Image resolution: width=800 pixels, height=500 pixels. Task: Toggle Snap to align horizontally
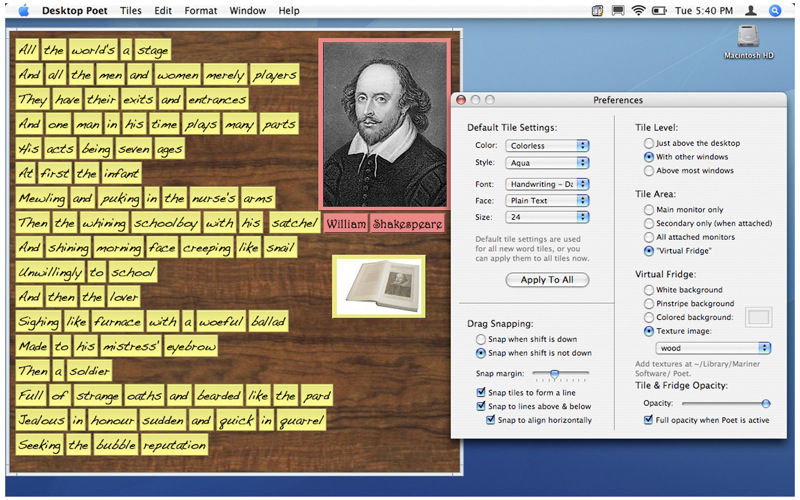pyautogui.click(x=539, y=420)
